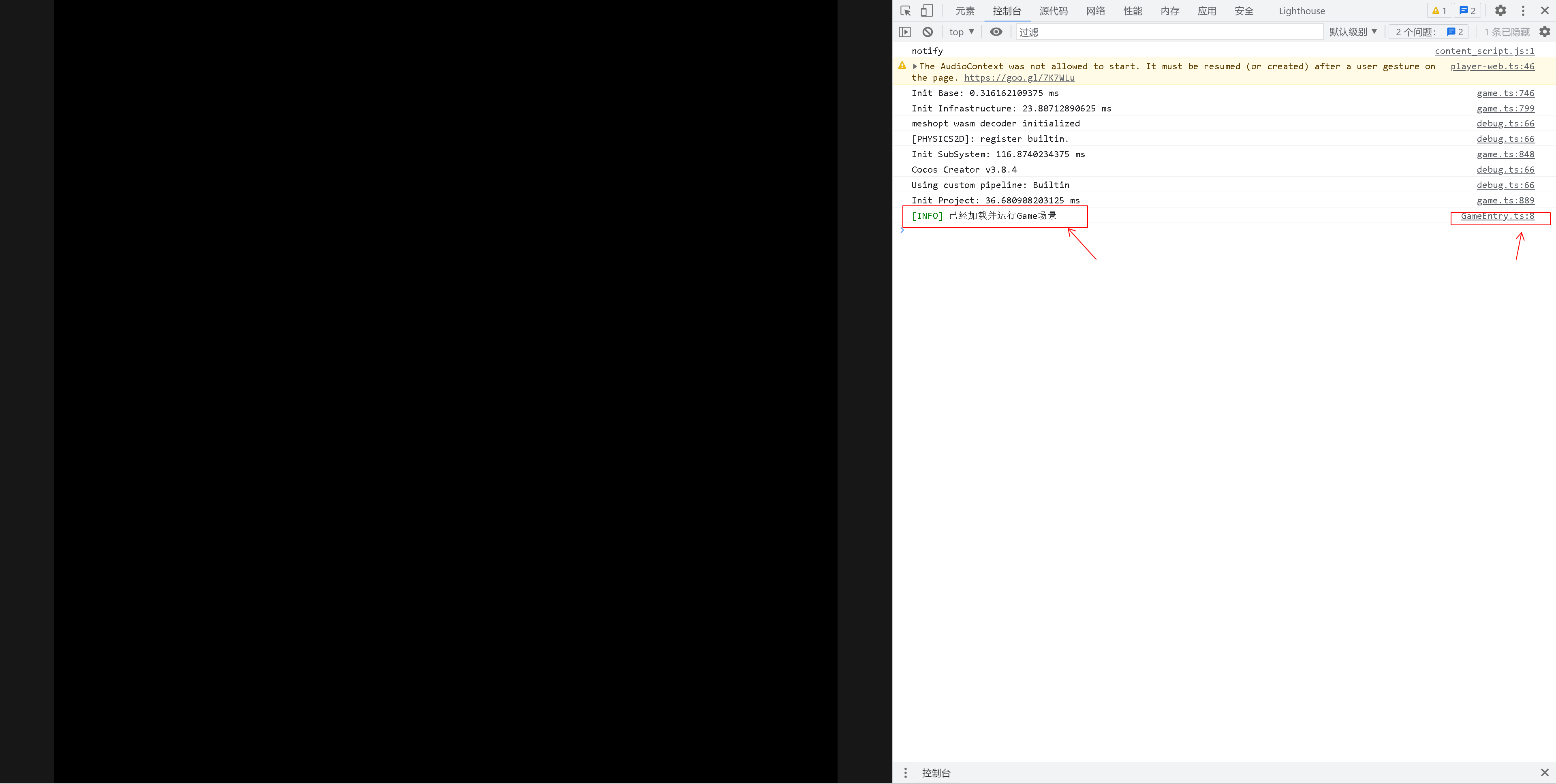The height and width of the screenshot is (784, 1556).
Task: Select the Init Base log message
Action: [985, 93]
